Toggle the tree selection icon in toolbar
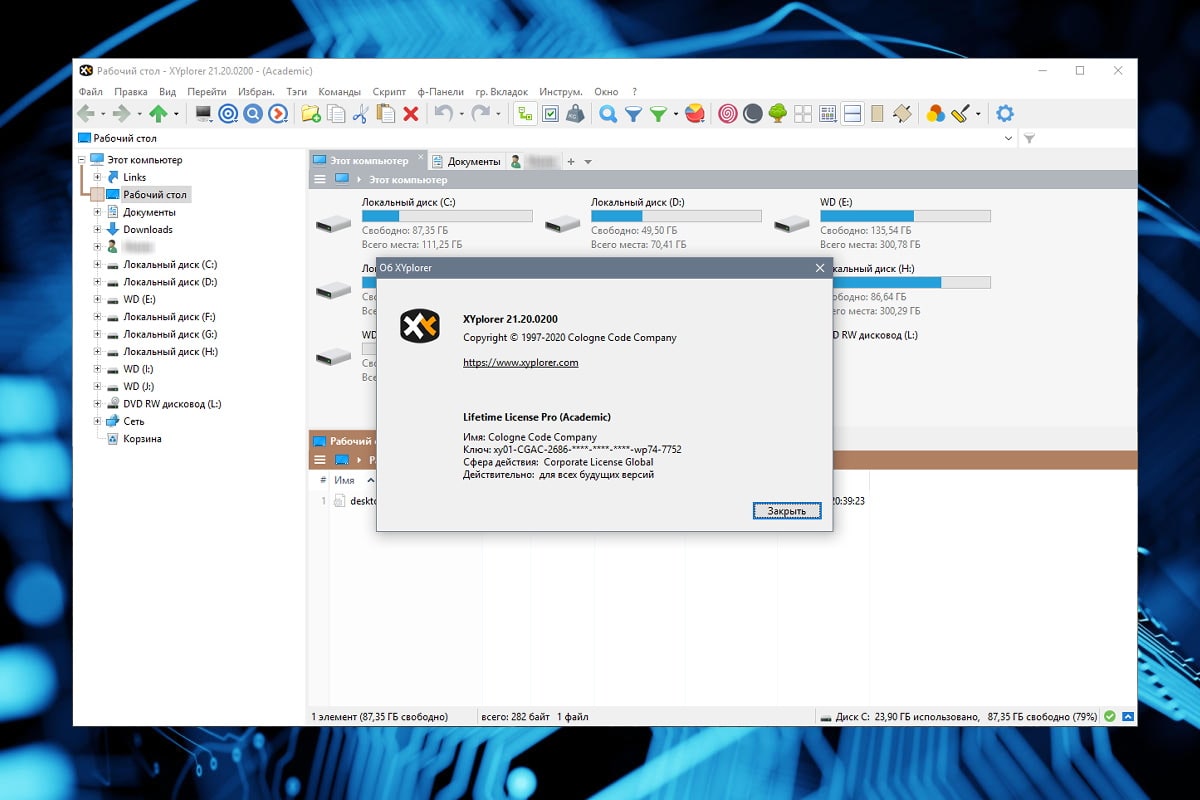Screen dimensions: 1200x800 [525, 114]
